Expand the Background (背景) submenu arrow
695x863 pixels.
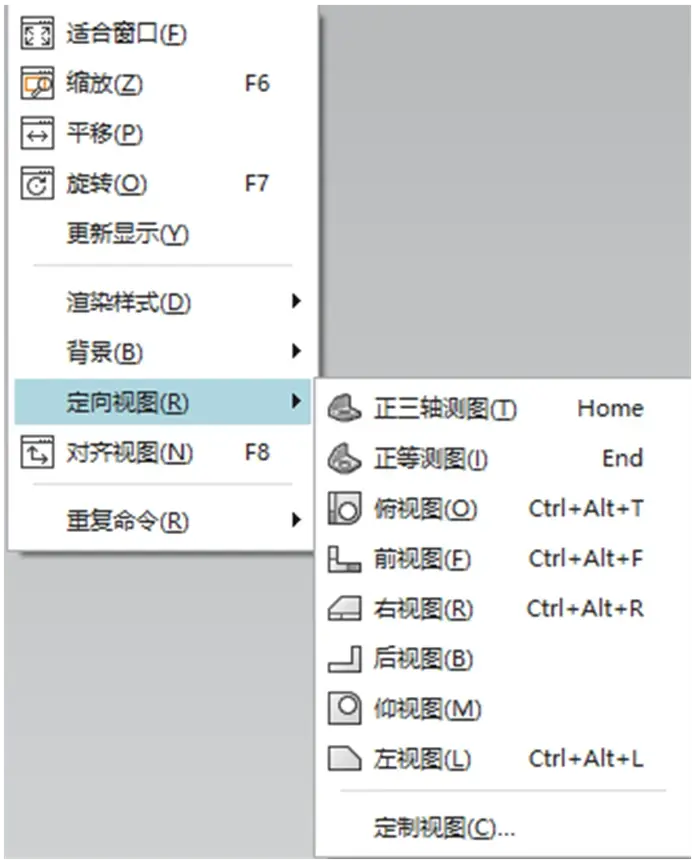(296, 351)
